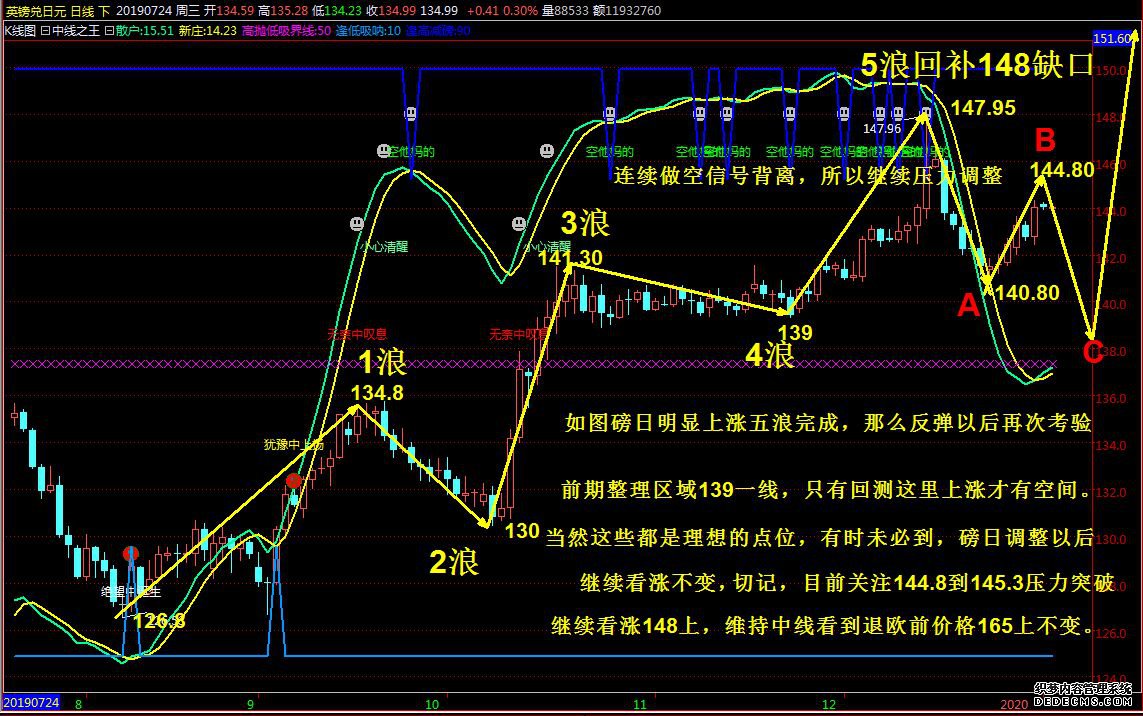
Task: Click the red dot marker near 126.8 low
Action: [x=130, y=553]
